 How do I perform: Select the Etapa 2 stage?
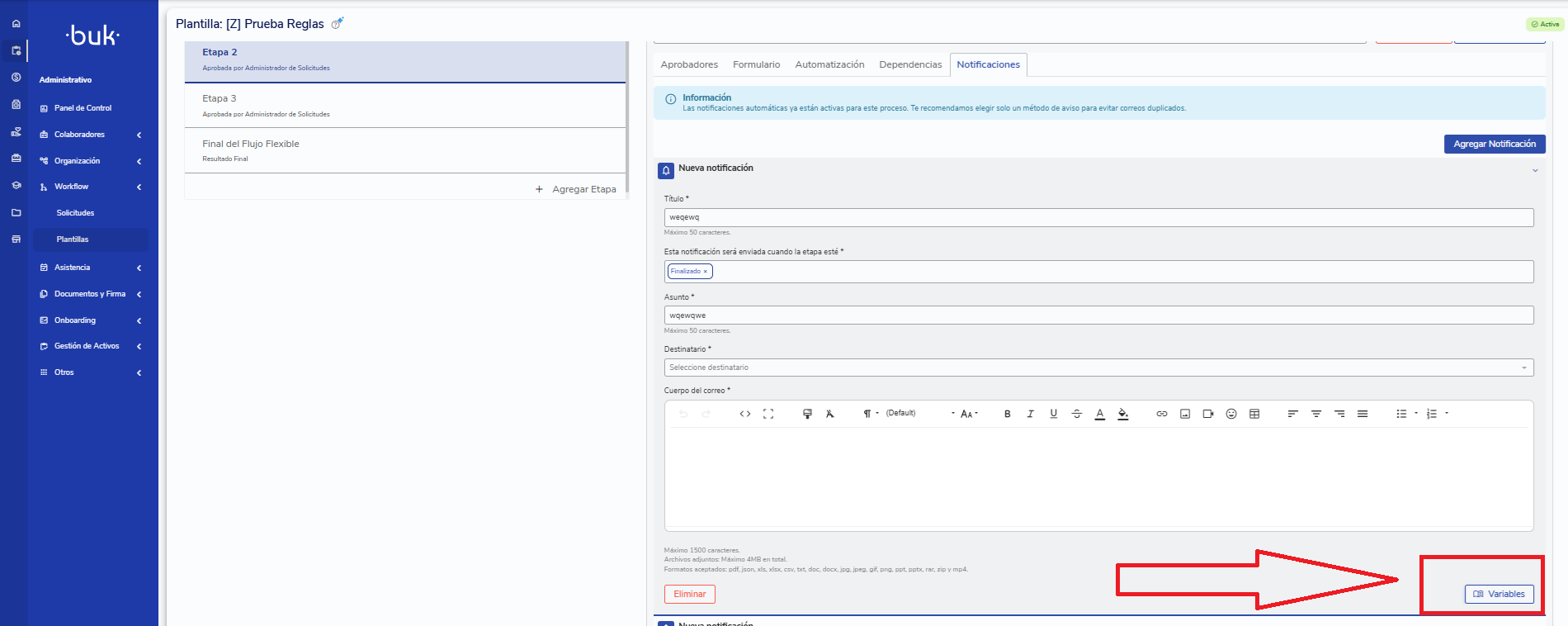pyautogui.click(x=404, y=60)
